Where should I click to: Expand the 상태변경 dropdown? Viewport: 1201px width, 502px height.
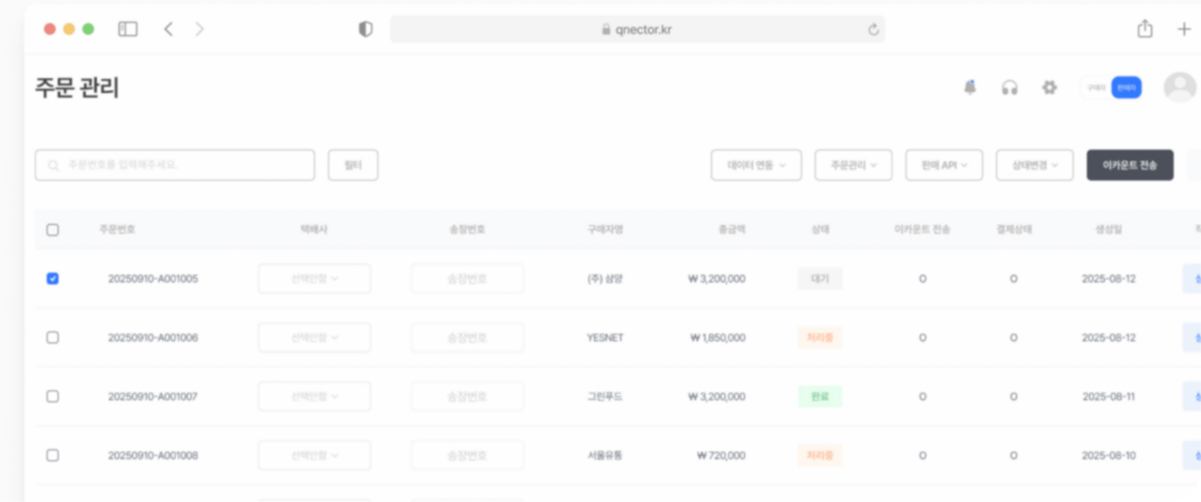point(1035,165)
